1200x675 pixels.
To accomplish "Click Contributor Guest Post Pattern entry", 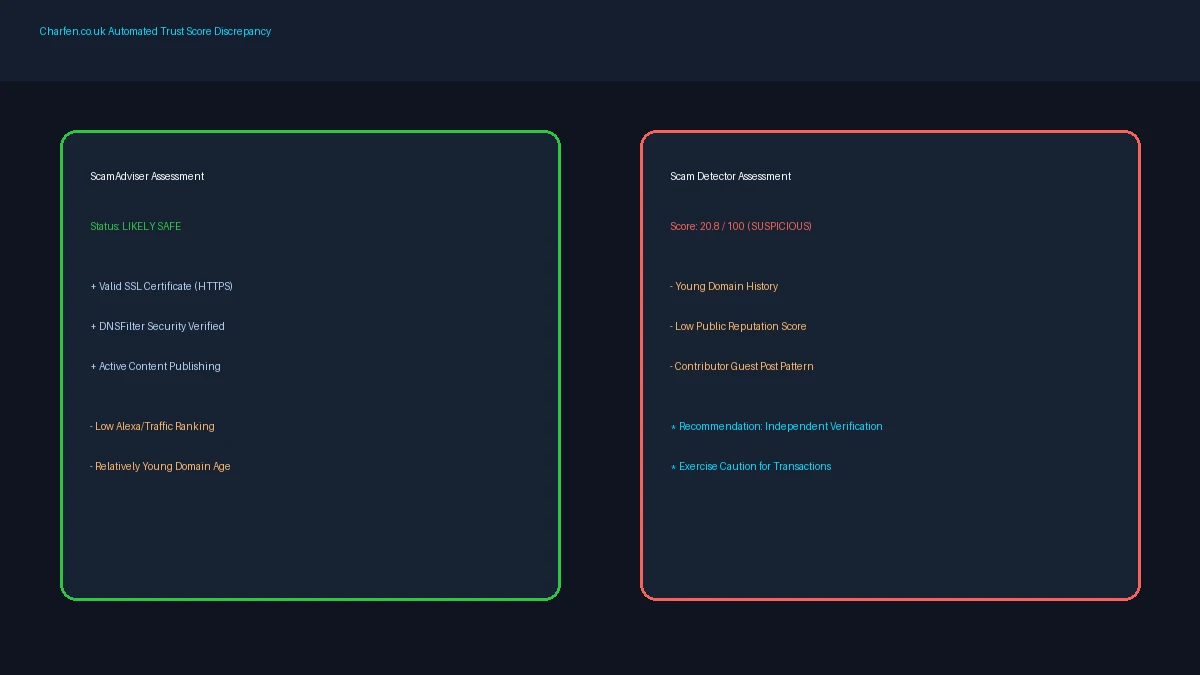I will (x=742, y=366).
